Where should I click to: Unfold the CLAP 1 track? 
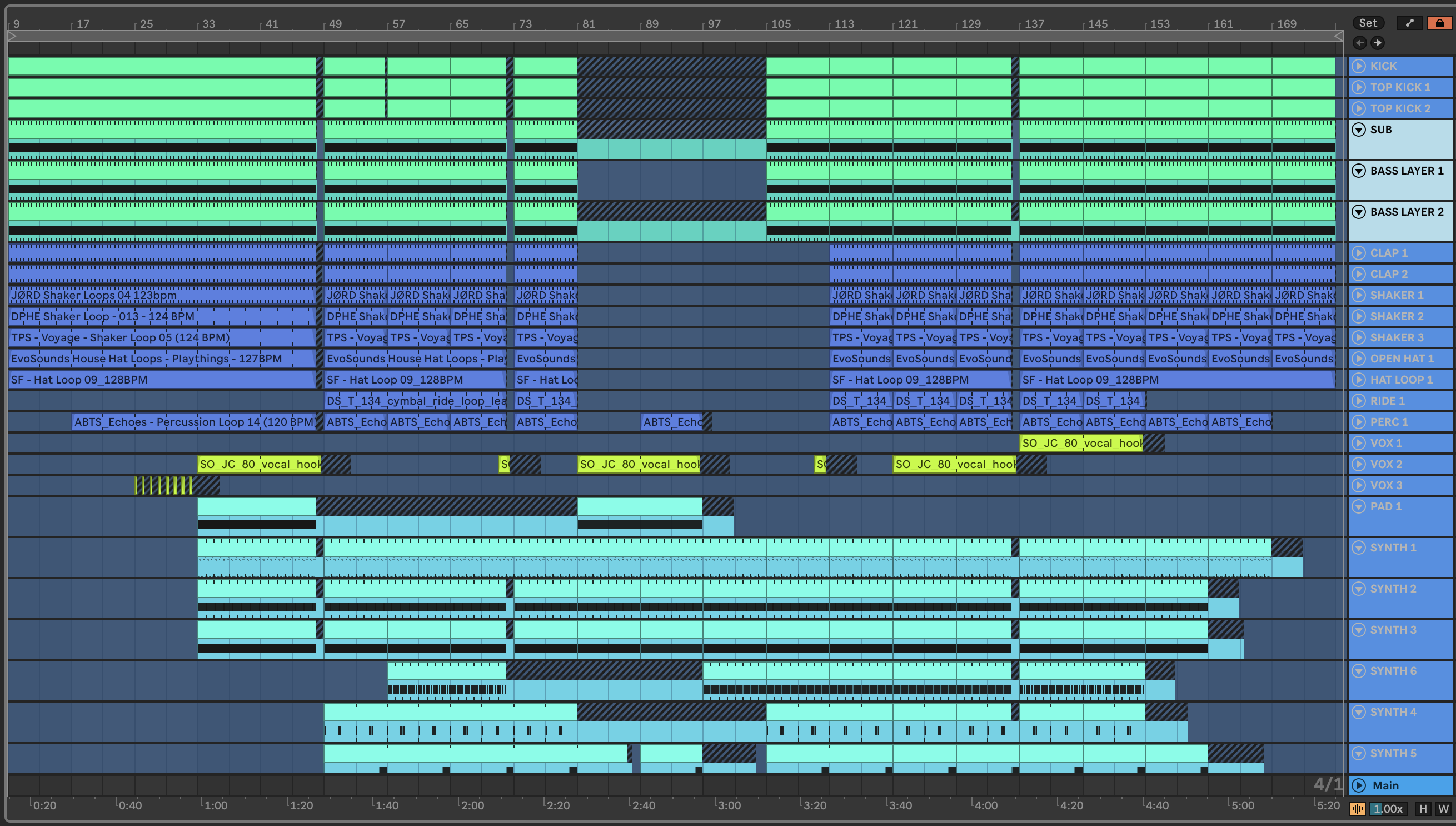1358,253
